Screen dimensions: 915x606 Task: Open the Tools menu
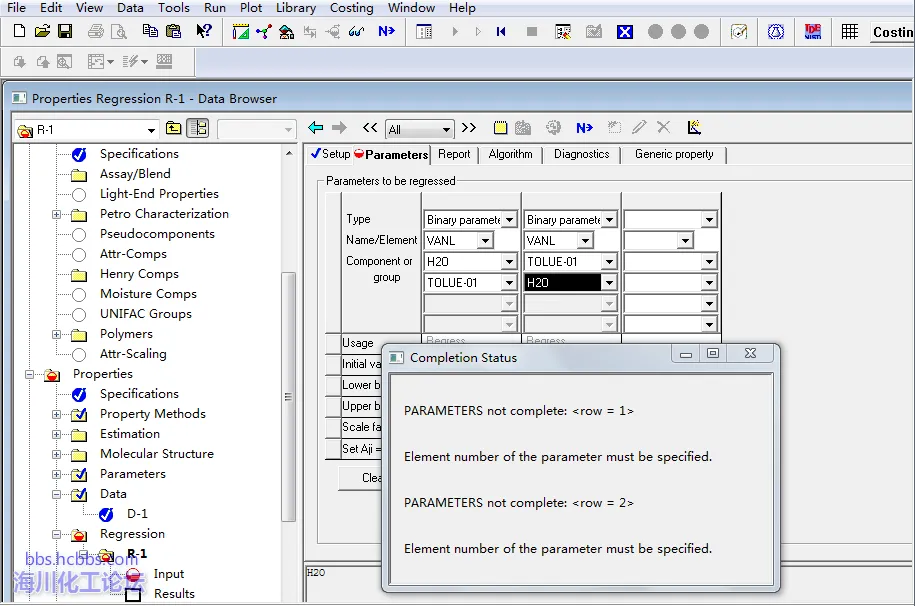click(174, 8)
